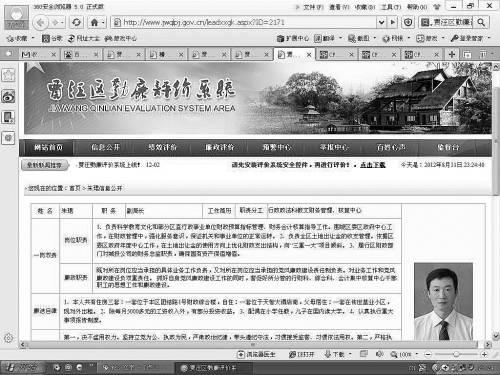500x375 pixels.
Task: Click the magnifier search button
Action: [481, 22]
